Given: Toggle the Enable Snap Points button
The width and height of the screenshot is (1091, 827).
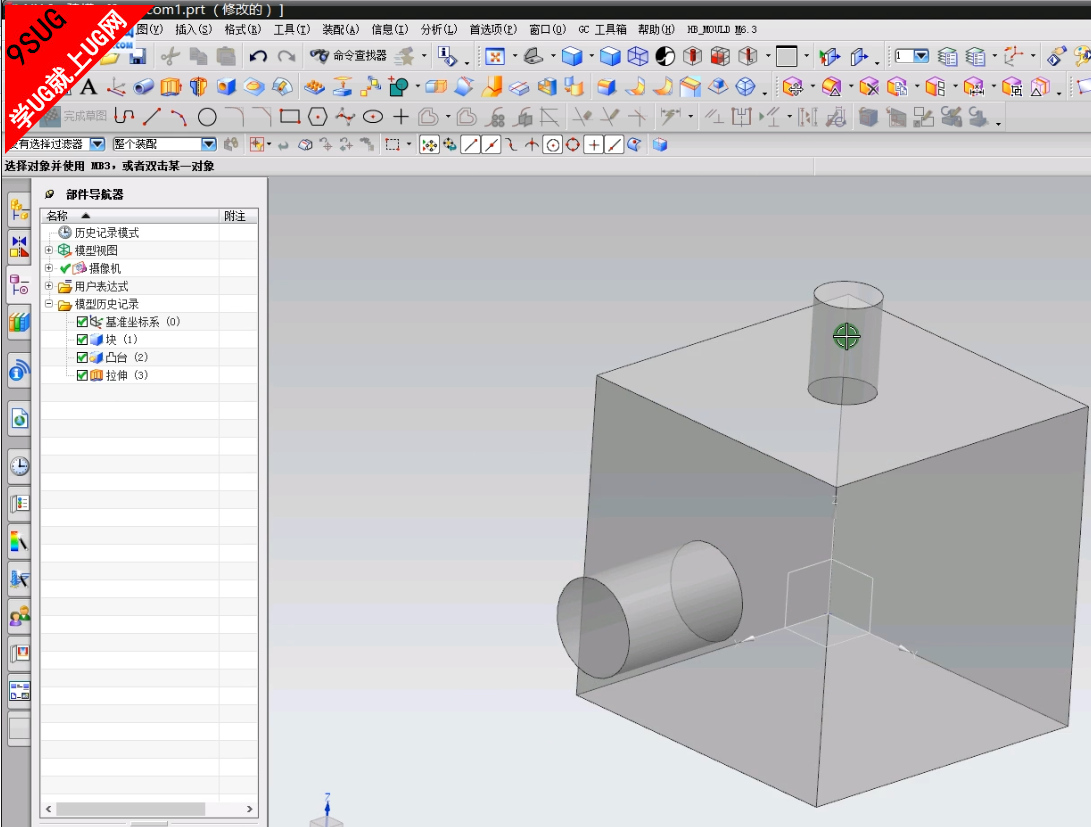Looking at the screenshot, I should tap(429, 145).
